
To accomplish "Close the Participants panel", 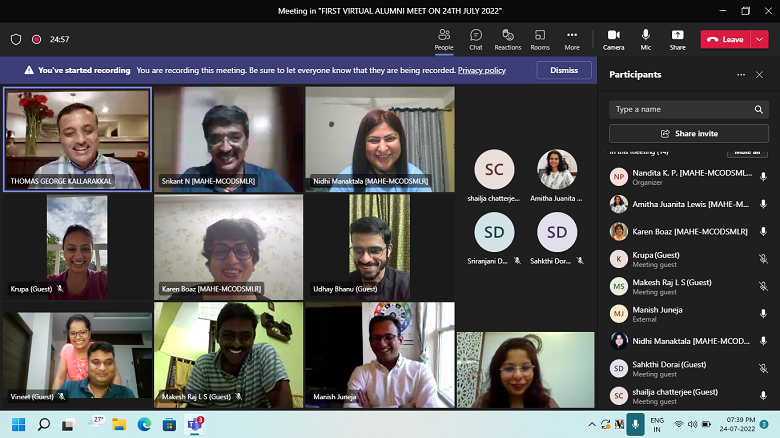I will (761, 75).
